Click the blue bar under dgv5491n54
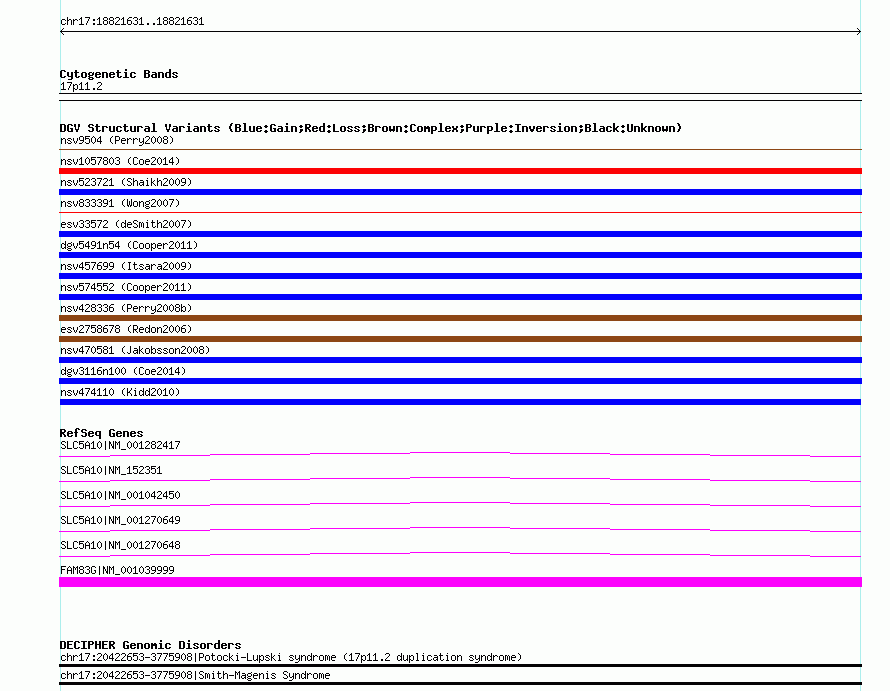890x691 pixels. click(x=460, y=255)
